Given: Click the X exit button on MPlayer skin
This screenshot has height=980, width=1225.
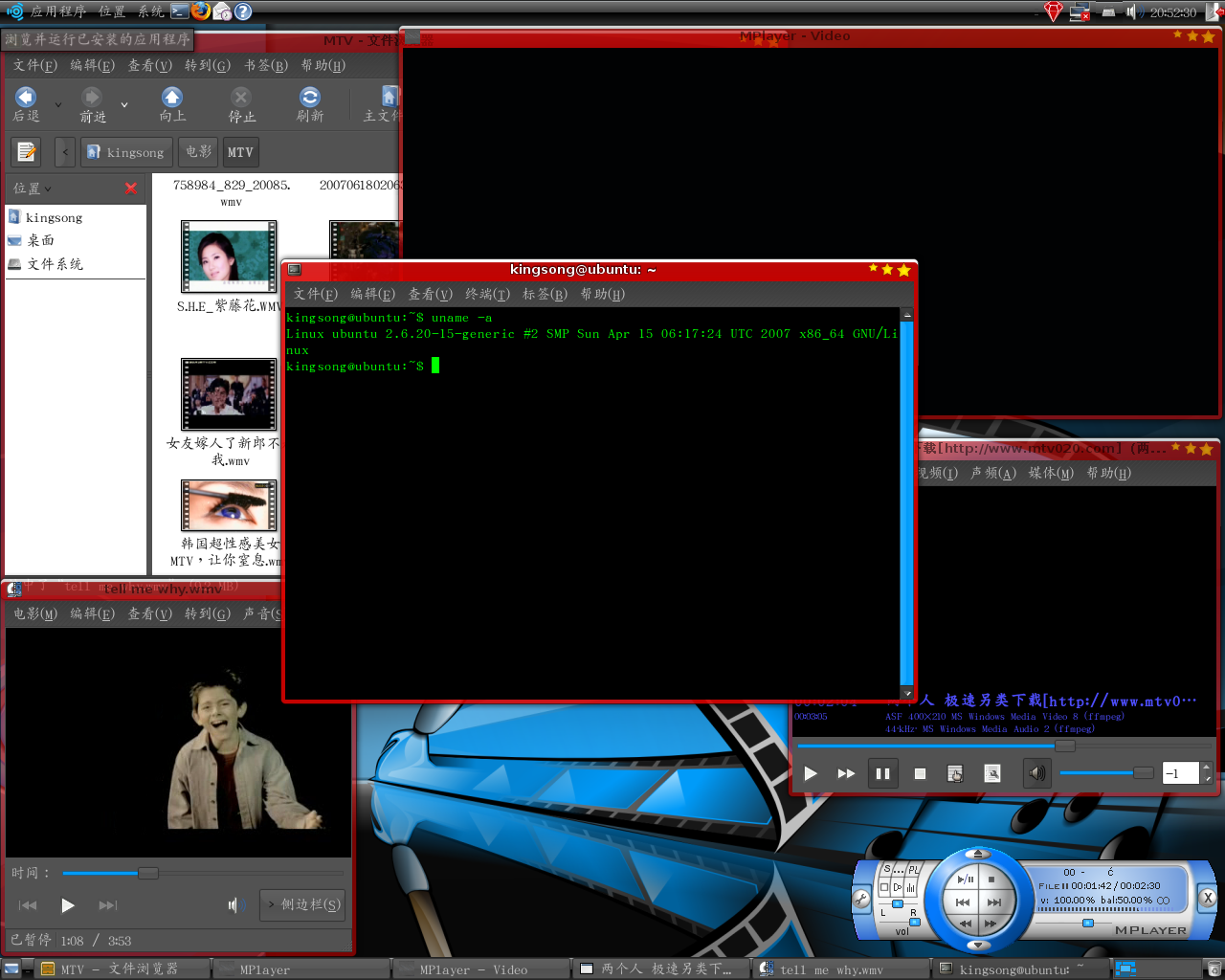Looking at the screenshot, I should pos(1208,898).
